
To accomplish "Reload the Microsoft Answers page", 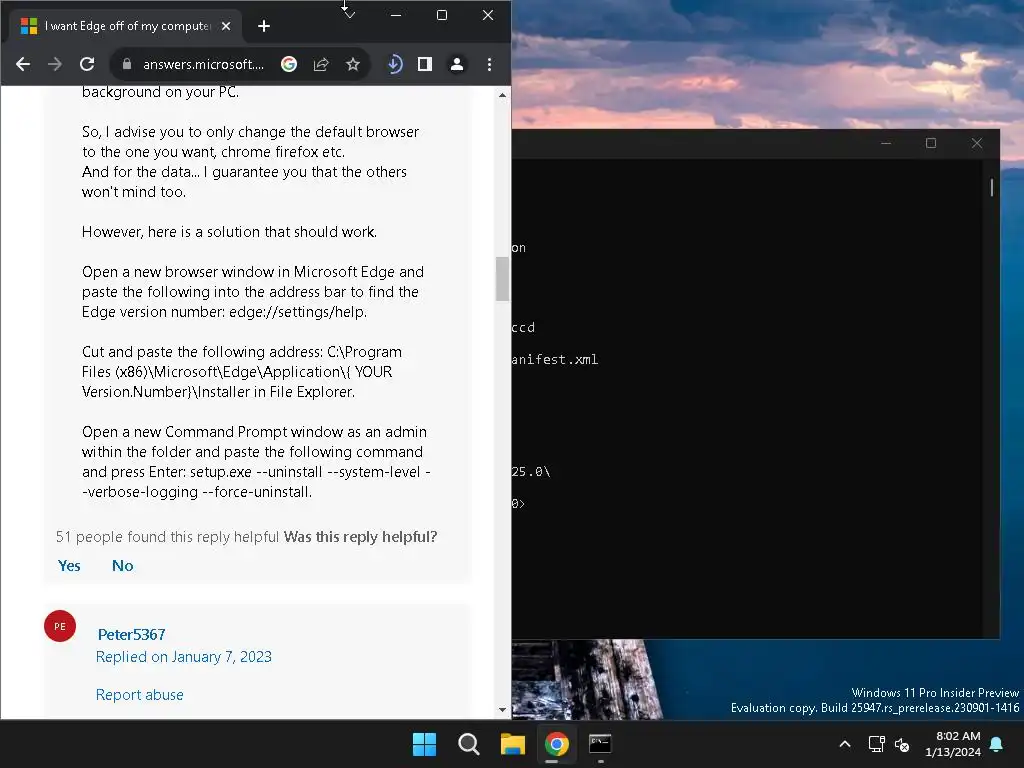I will point(87,64).
